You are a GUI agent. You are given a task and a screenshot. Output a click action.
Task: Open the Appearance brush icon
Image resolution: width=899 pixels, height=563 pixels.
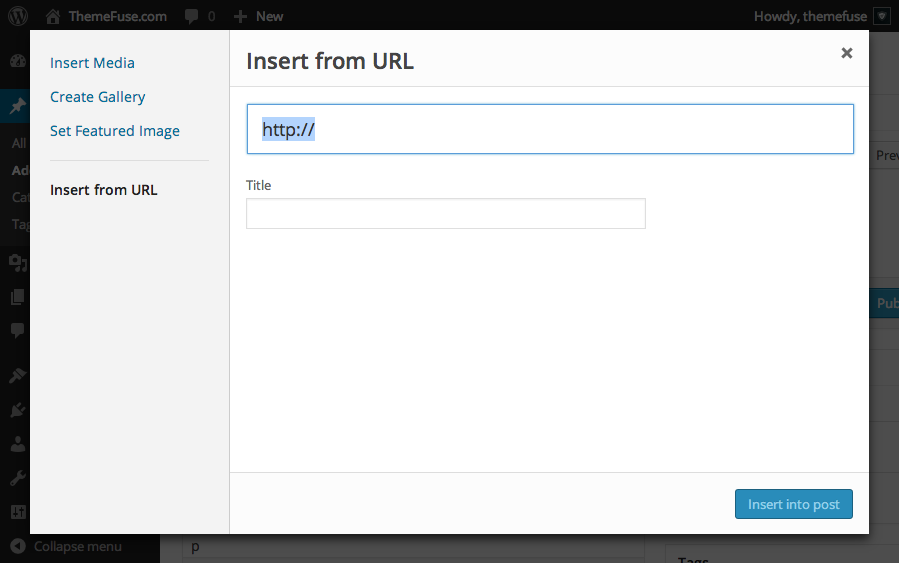[18, 376]
